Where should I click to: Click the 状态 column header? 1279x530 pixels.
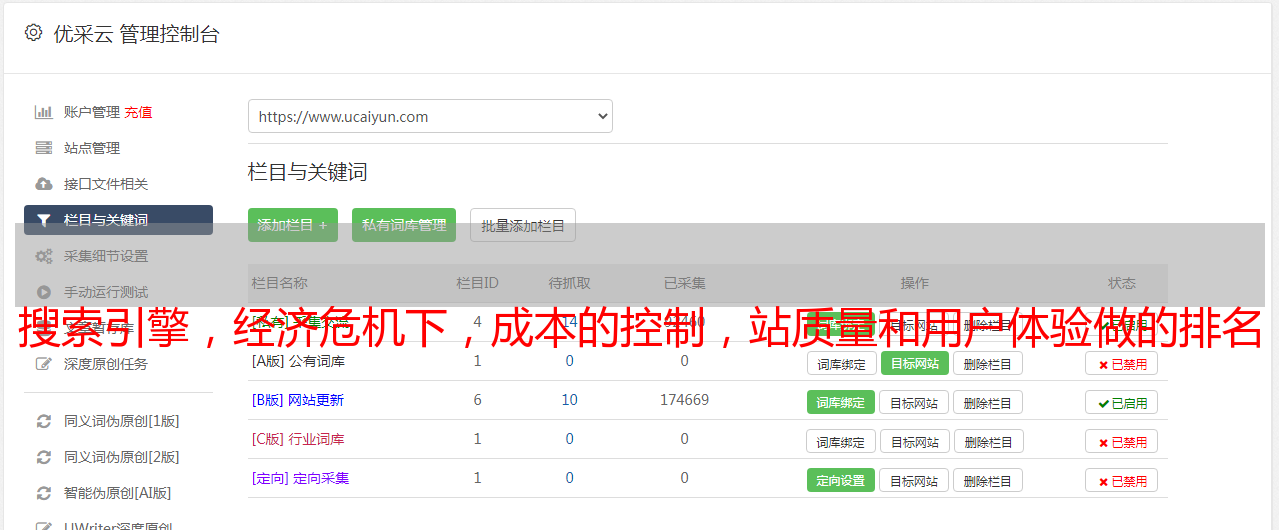(x=1121, y=283)
